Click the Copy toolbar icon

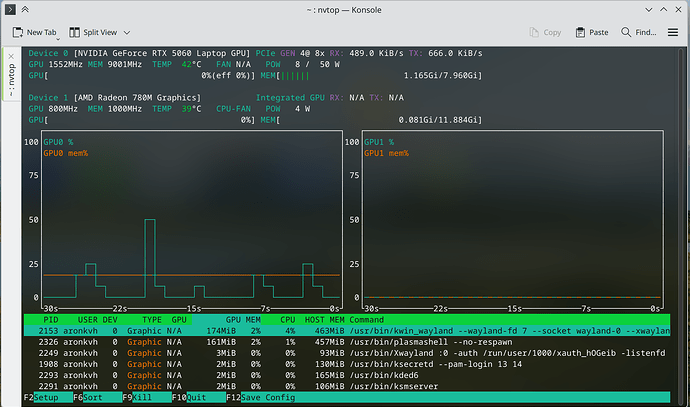(534, 32)
